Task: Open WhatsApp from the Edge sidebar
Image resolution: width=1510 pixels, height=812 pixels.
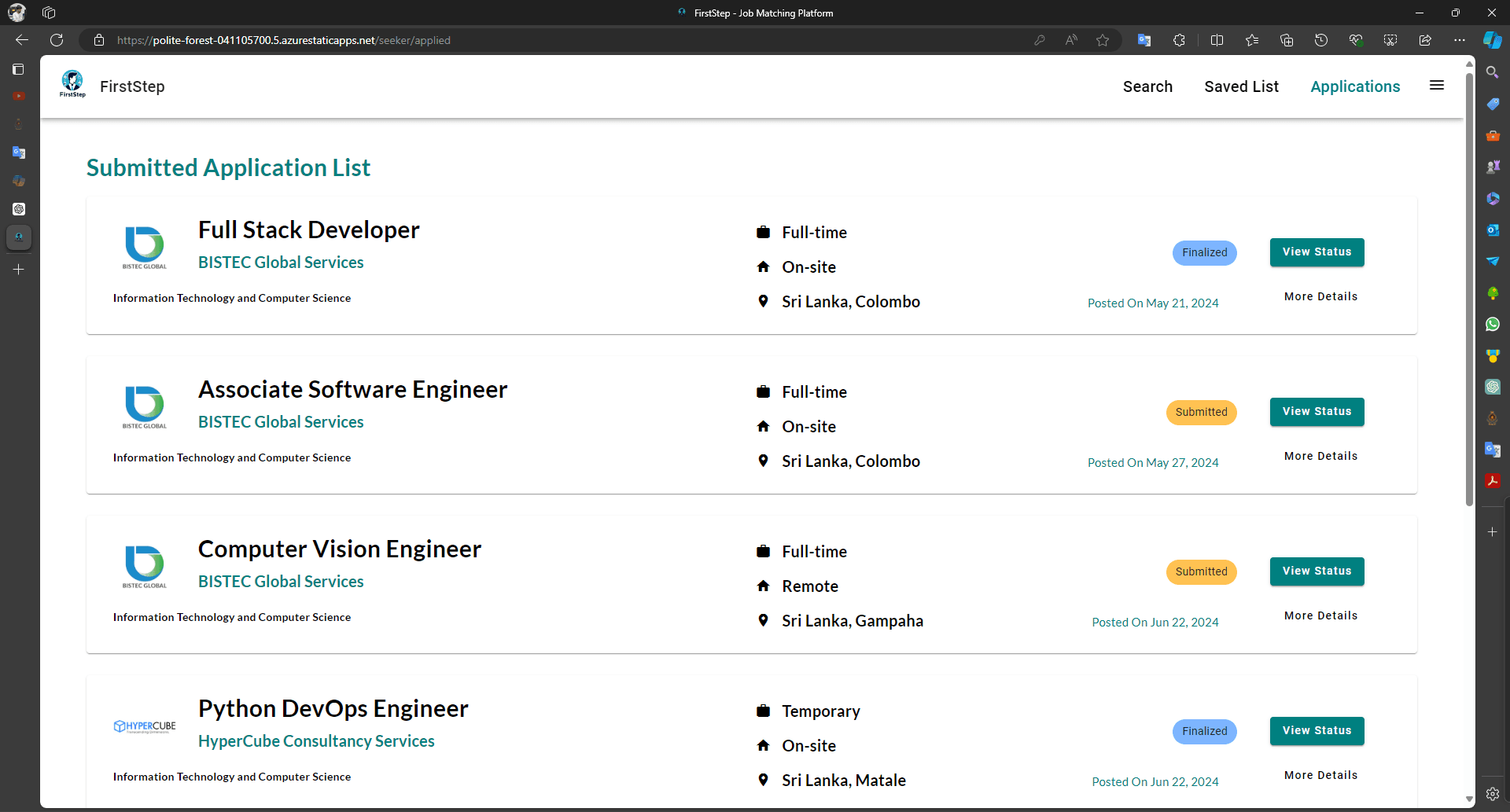Action: point(1493,324)
